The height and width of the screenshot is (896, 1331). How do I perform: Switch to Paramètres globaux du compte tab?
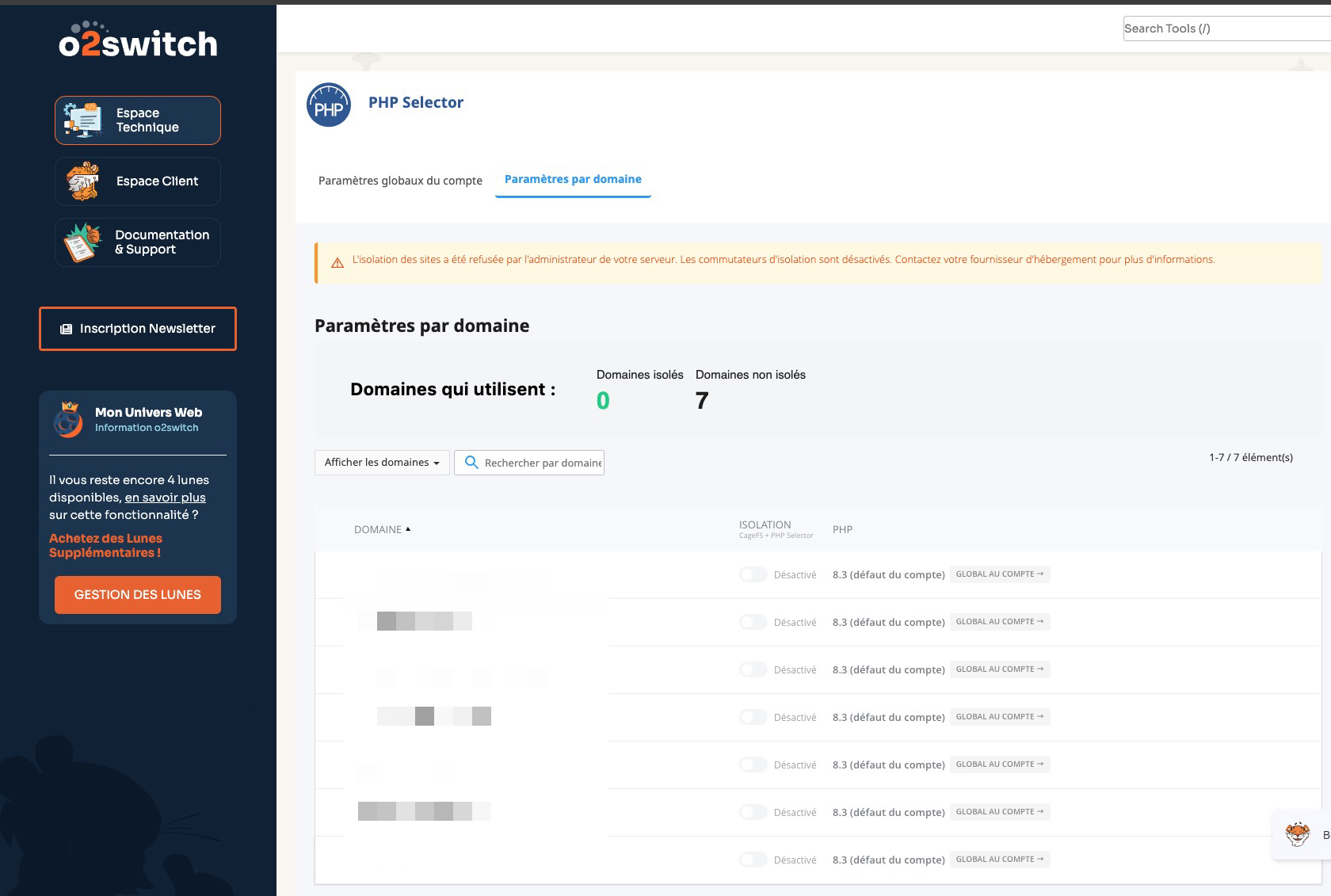coord(400,181)
